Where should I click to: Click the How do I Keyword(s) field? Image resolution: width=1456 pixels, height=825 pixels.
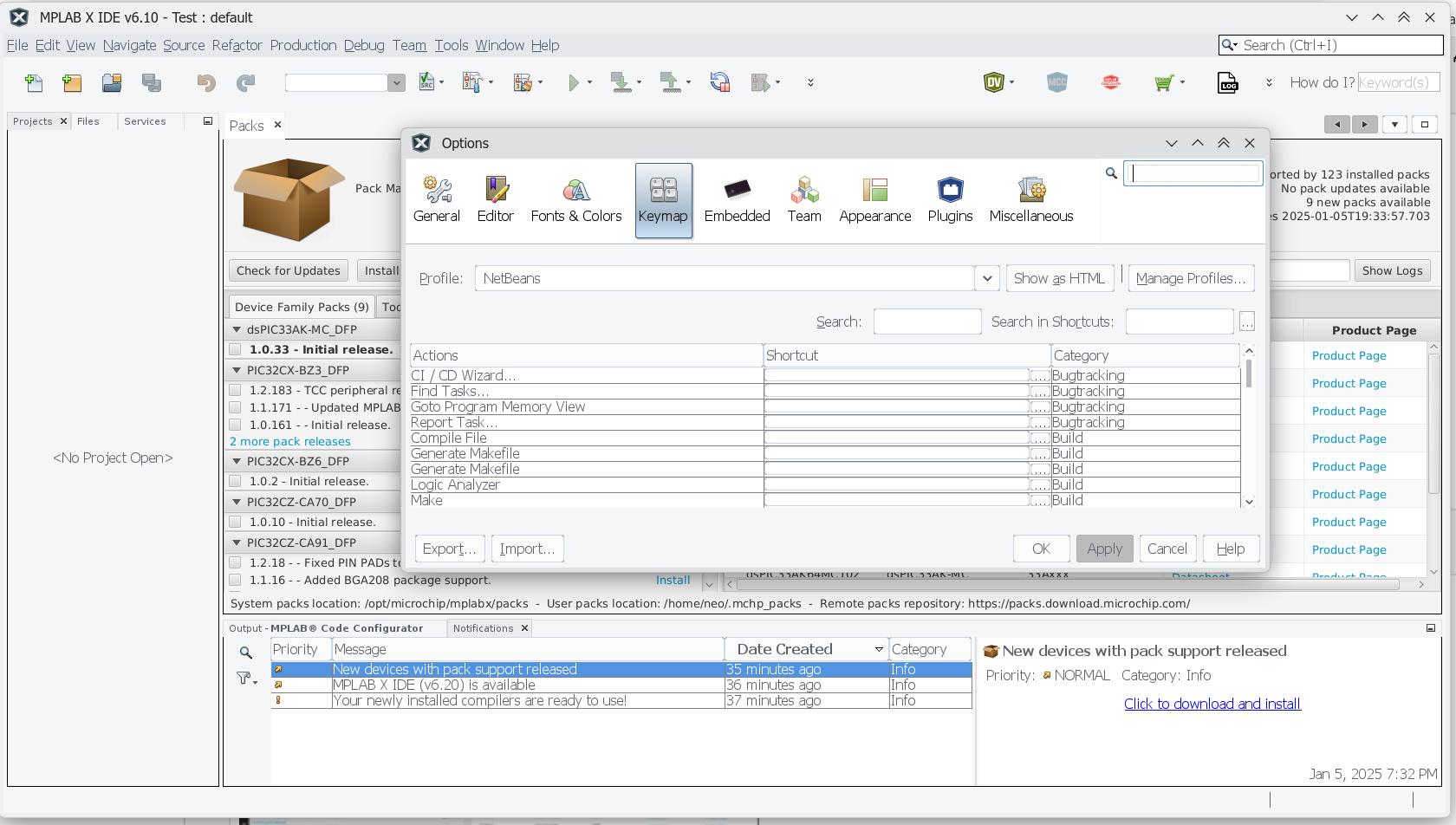[x=1398, y=82]
